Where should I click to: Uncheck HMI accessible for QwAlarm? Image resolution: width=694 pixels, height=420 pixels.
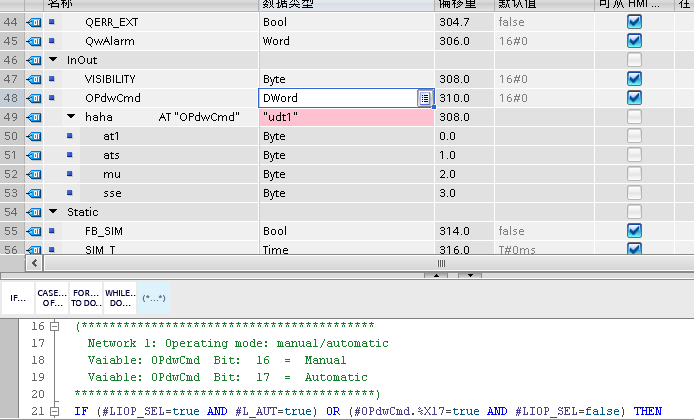(x=634, y=41)
